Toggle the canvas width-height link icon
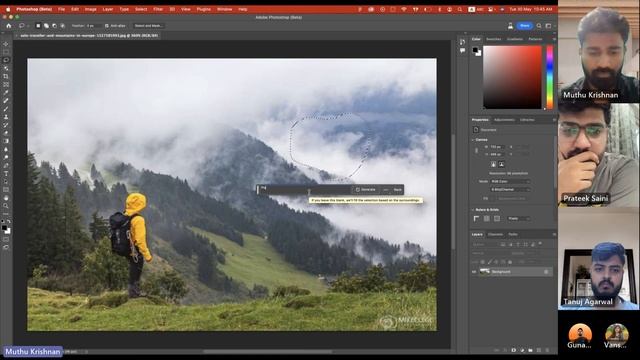The width and height of the screenshot is (640, 360). tap(476, 151)
